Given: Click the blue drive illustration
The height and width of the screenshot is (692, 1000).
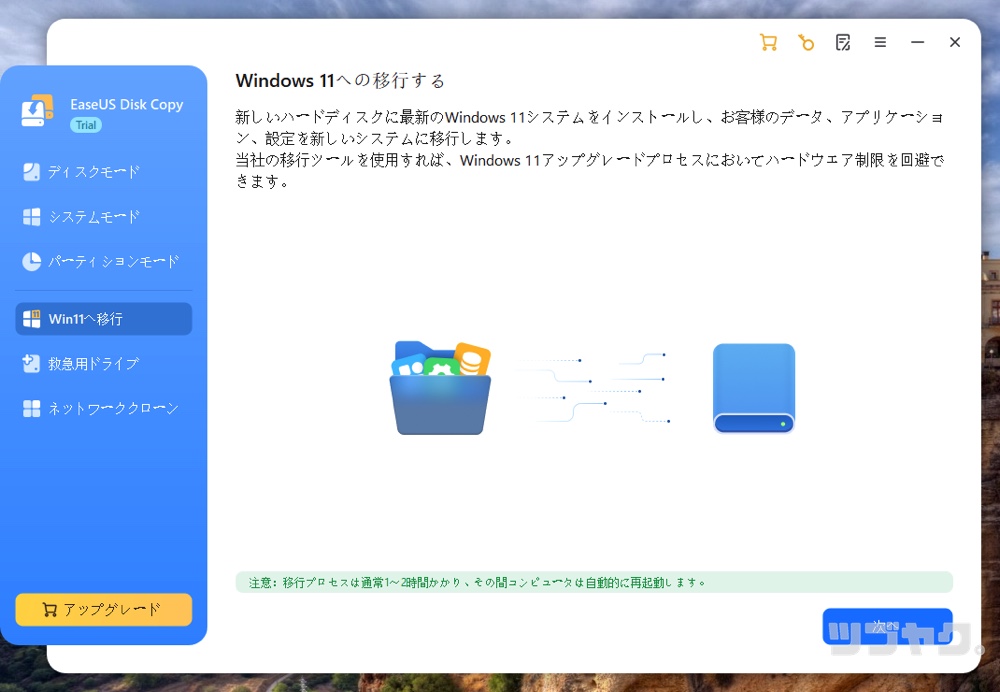Looking at the screenshot, I should 753,388.
